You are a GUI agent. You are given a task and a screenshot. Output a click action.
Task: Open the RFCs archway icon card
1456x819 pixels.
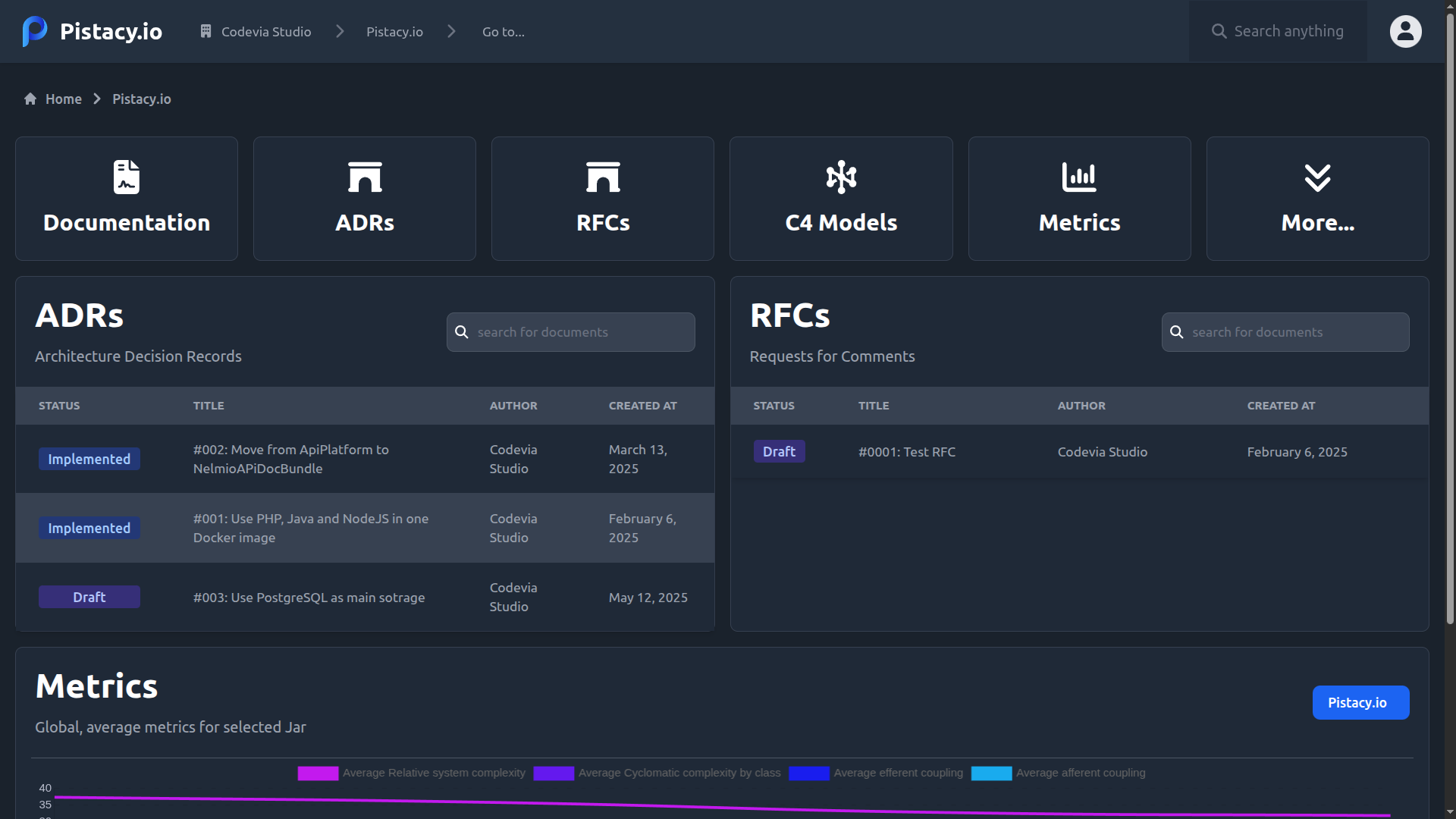point(603,177)
